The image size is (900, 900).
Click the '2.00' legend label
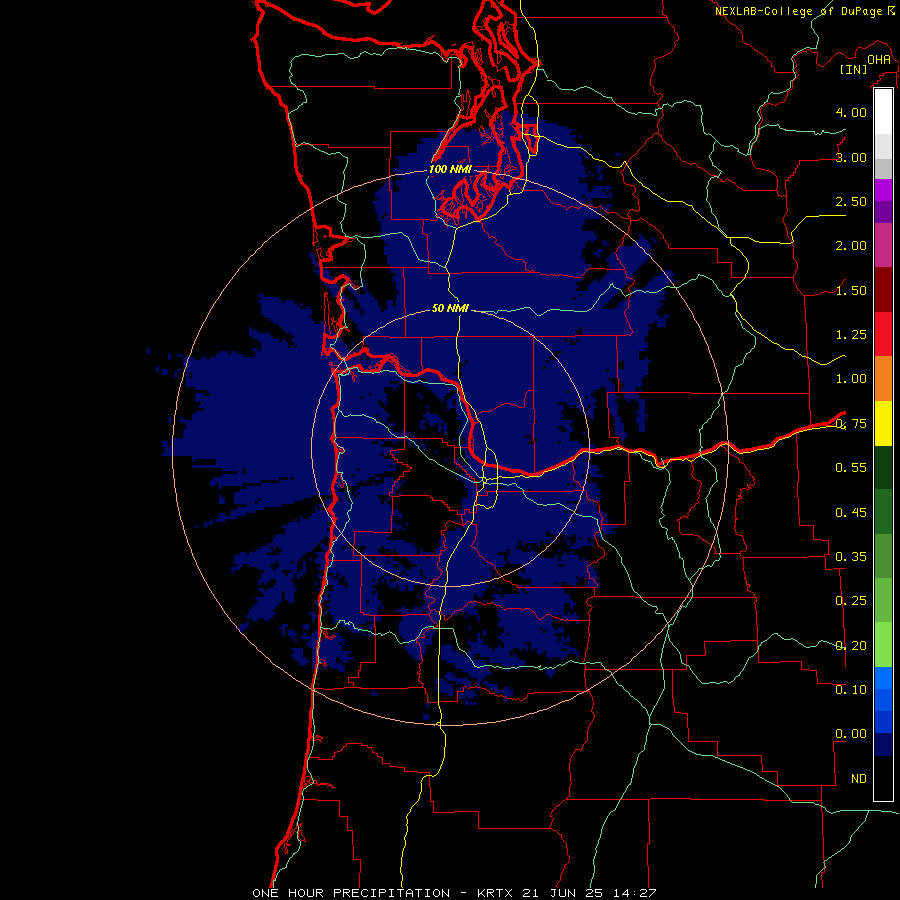pos(851,246)
